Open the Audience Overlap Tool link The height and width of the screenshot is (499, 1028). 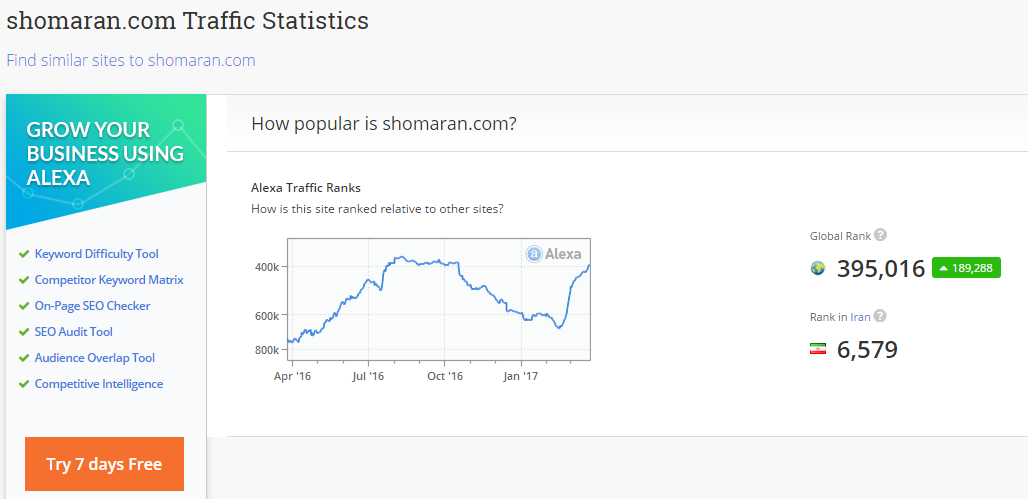pyautogui.click(x=95, y=358)
